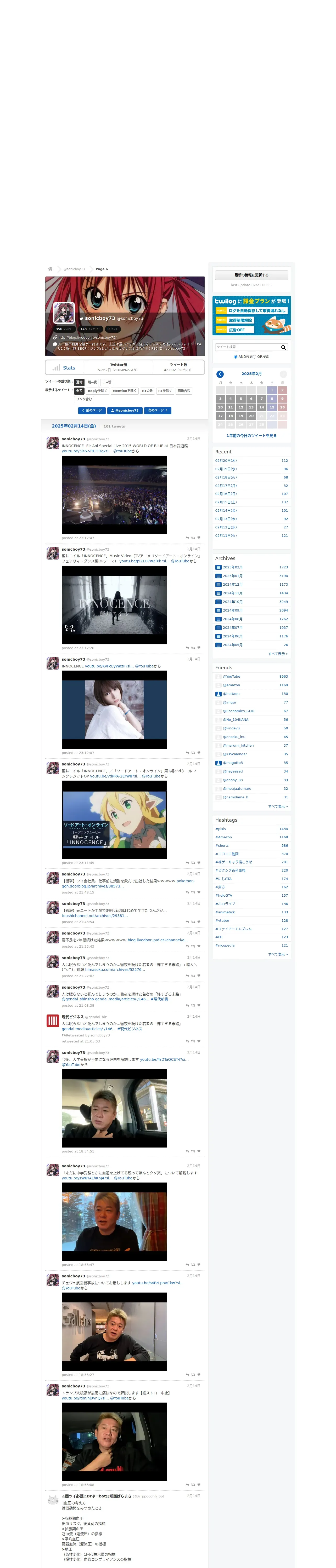Open the Stats bar chart icon
336x1568 pixels.
coord(56,368)
